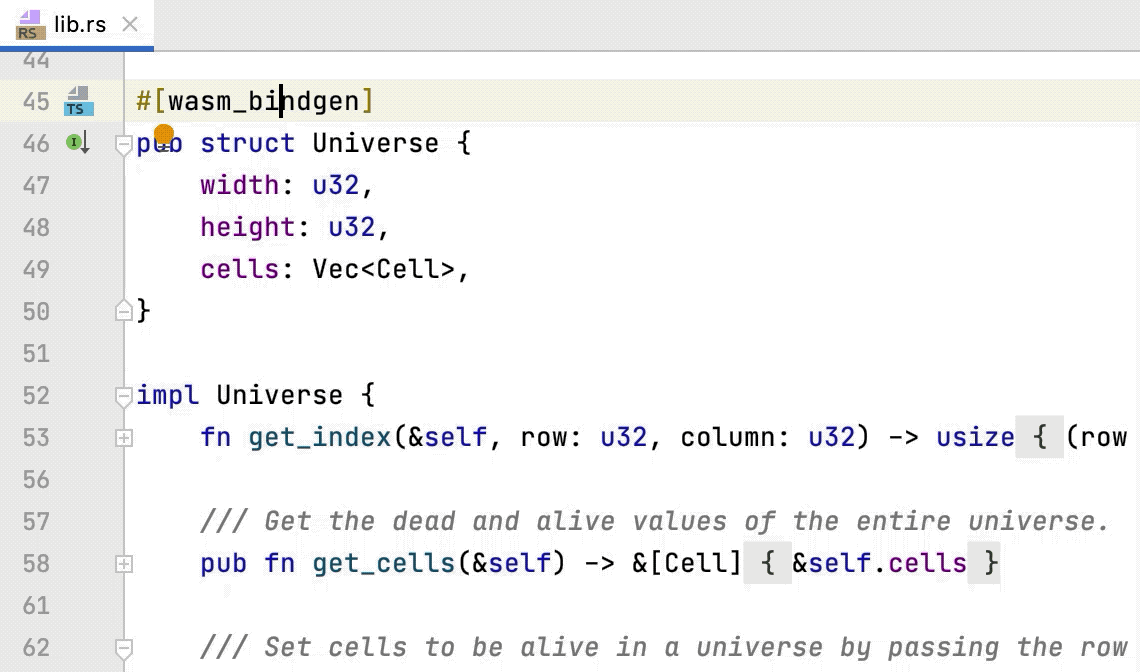Click the row parameter in get_index

543,437
